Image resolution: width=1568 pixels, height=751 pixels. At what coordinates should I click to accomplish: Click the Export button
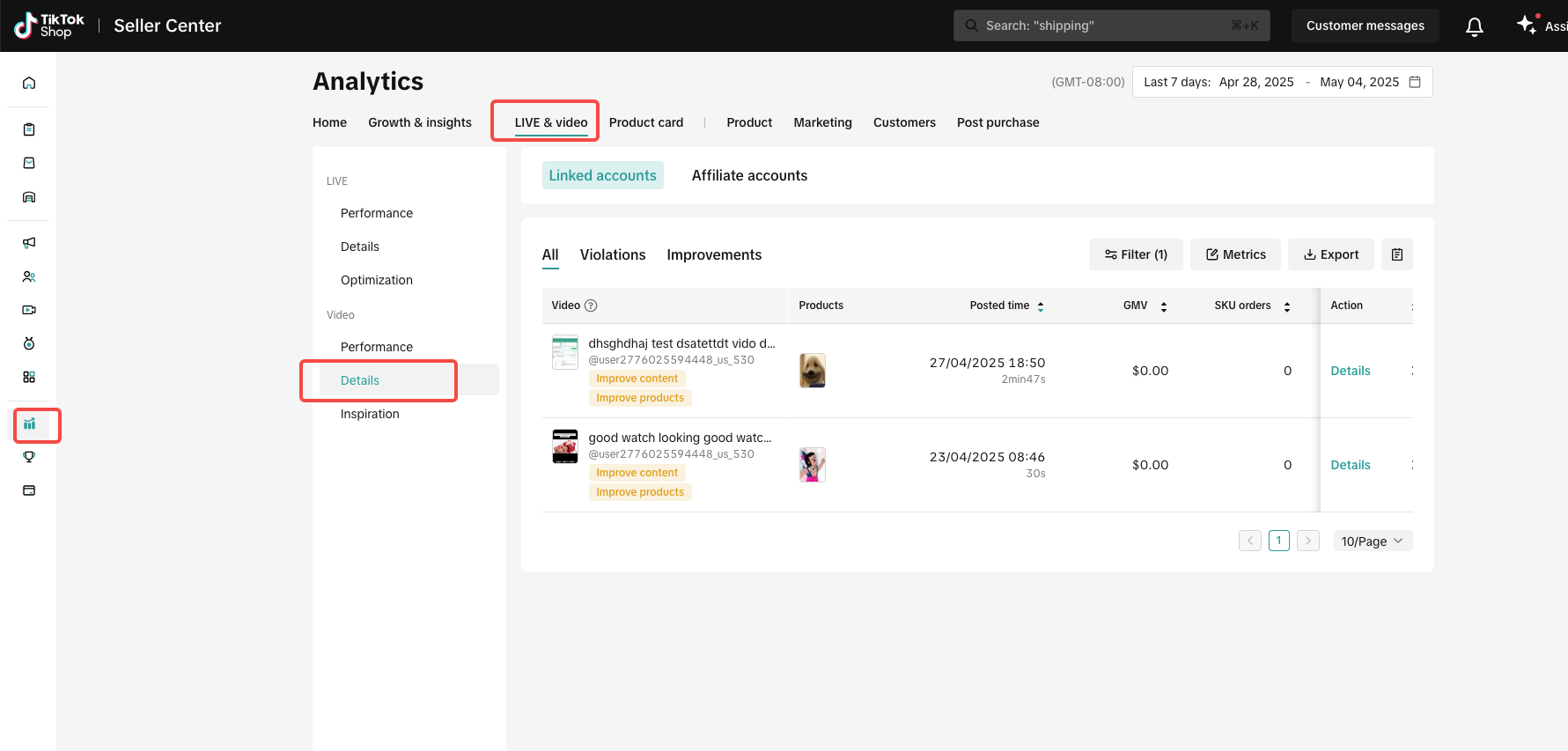1330,254
